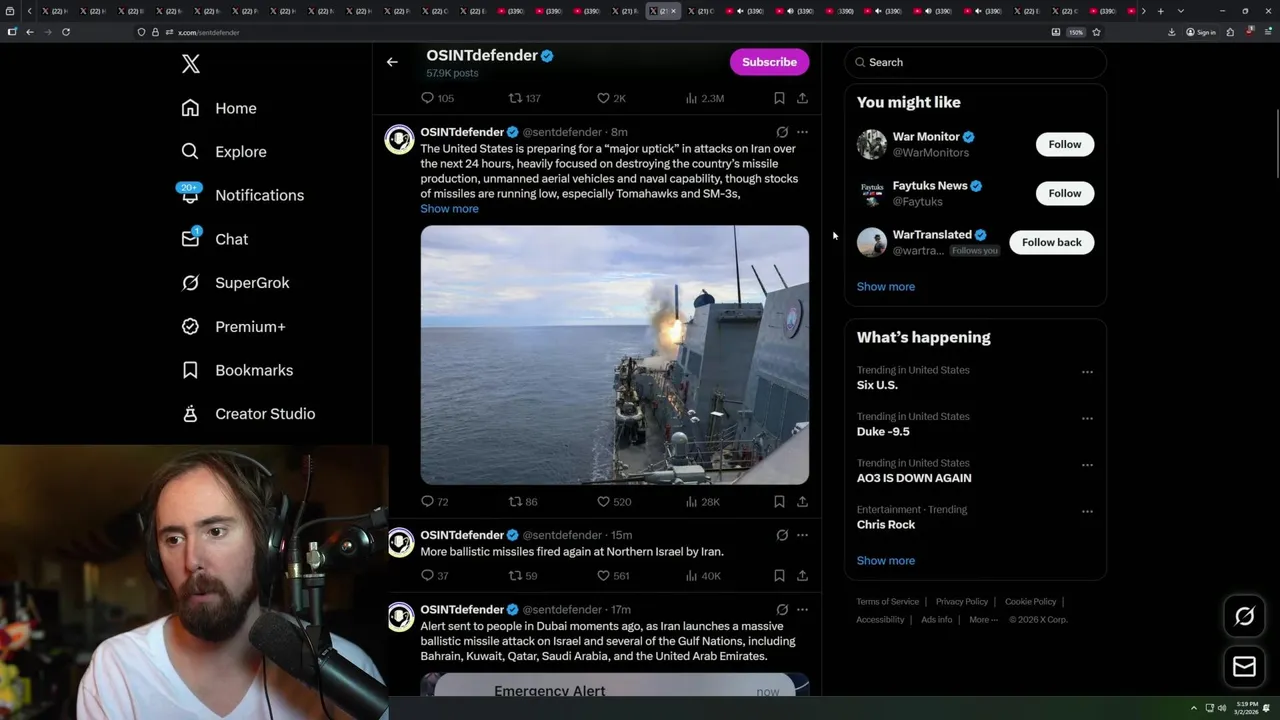
Task: Go to Home in sidebar
Action: click(219, 108)
